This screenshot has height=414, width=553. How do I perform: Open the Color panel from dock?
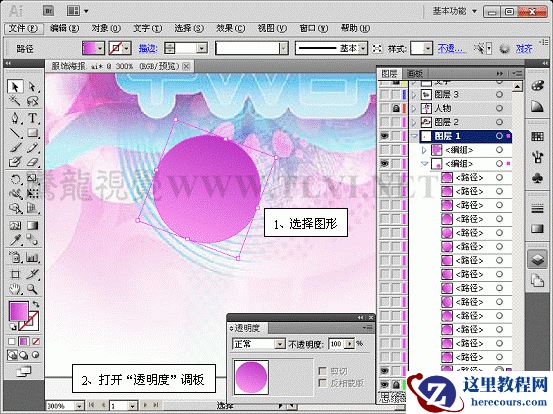pos(537,86)
